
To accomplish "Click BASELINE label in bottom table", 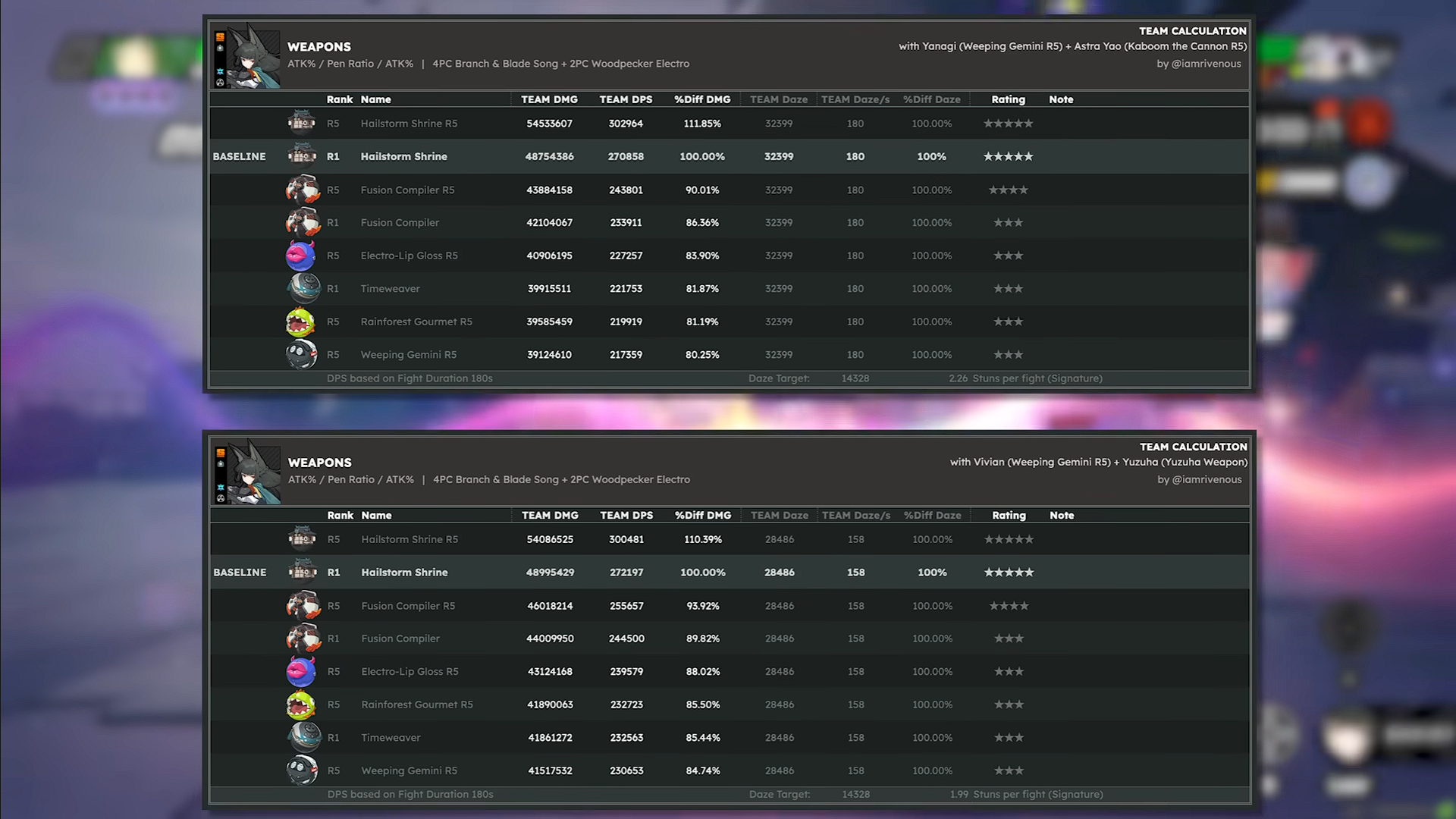I will tap(240, 572).
